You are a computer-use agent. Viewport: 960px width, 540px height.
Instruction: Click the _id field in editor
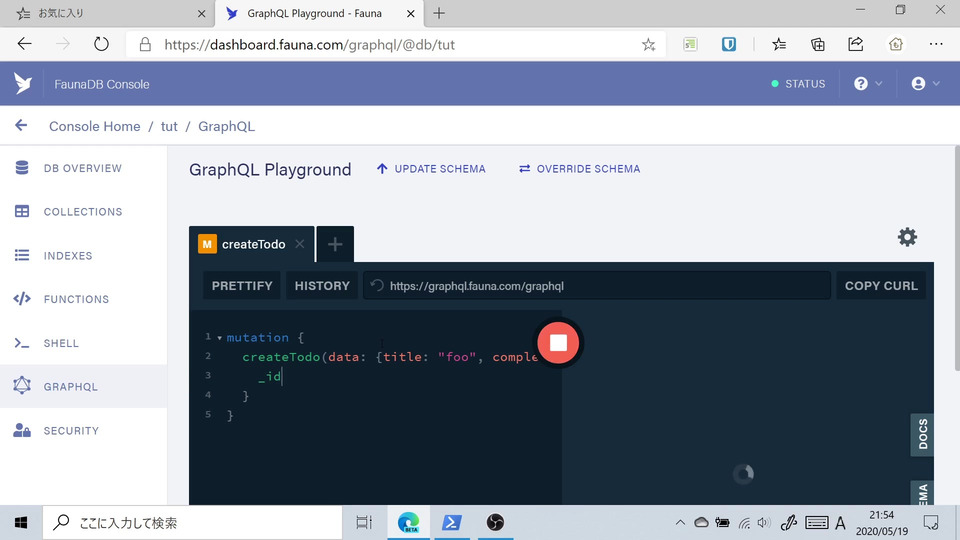pos(270,376)
